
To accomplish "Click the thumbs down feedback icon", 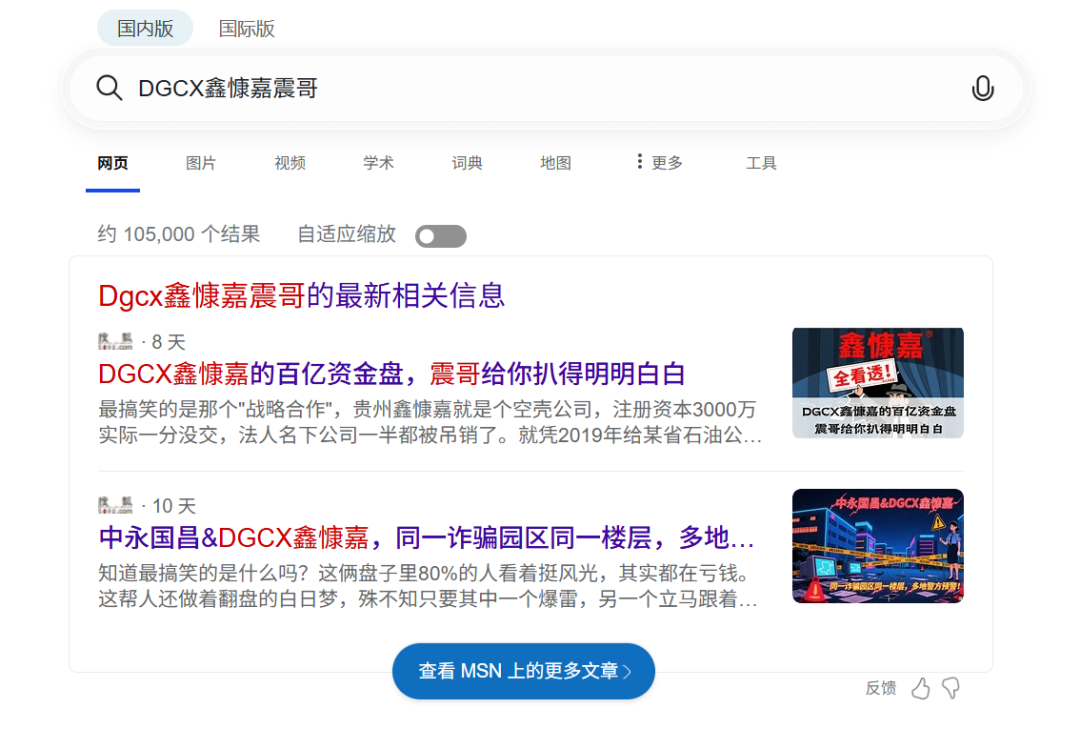I will (951, 688).
